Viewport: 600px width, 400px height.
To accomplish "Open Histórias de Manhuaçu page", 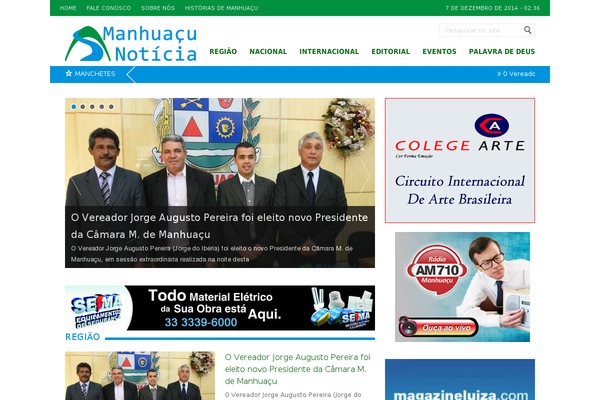I will coord(221,8).
